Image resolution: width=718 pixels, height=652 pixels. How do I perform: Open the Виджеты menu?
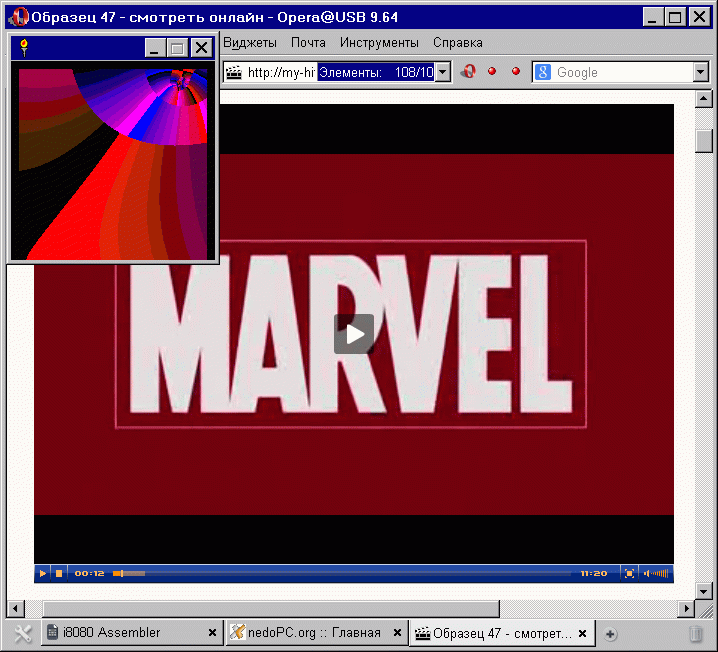coord(250,43)
